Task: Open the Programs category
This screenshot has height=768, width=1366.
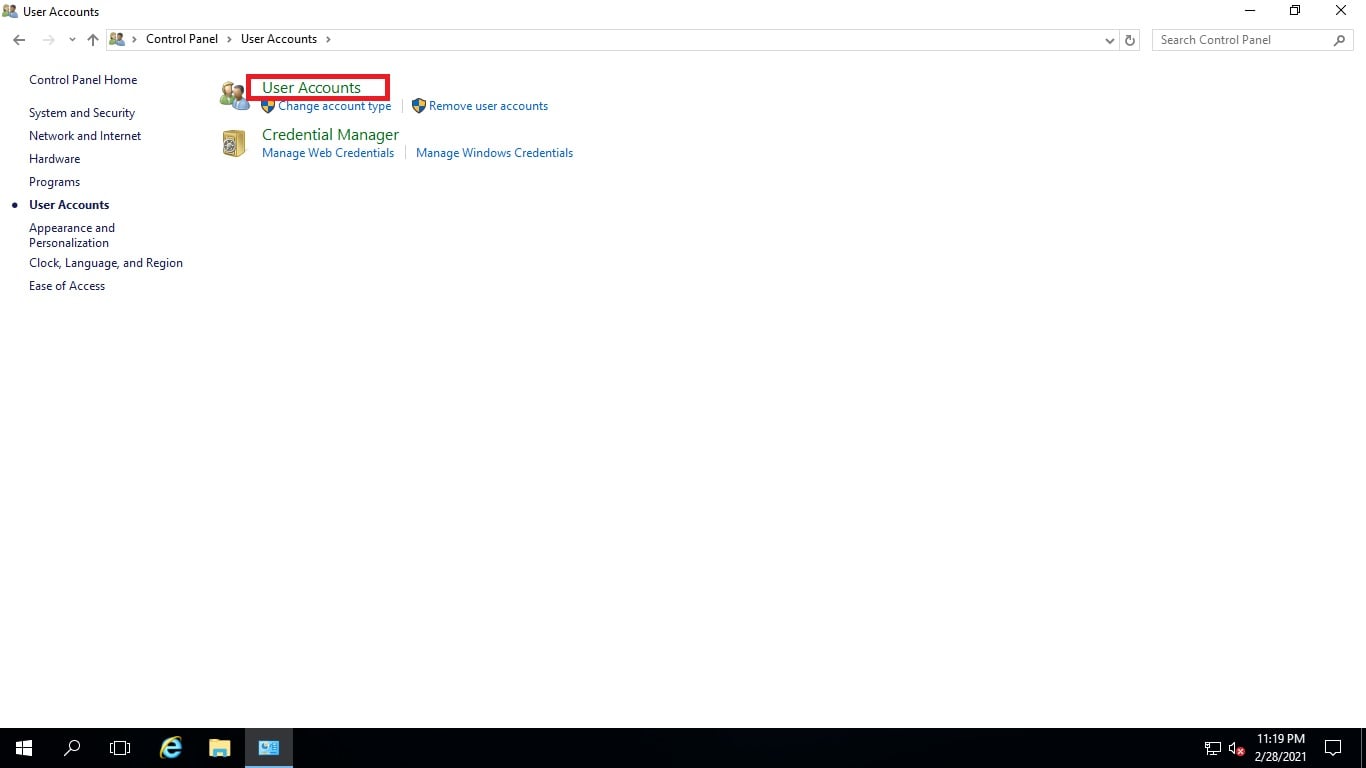Action: (54, 182)
